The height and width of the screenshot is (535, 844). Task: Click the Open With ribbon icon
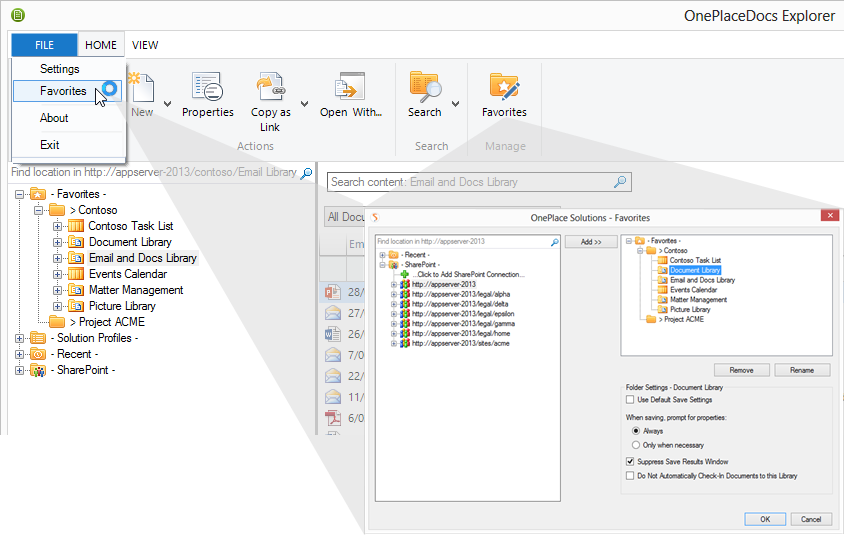(x=350, y=88)
